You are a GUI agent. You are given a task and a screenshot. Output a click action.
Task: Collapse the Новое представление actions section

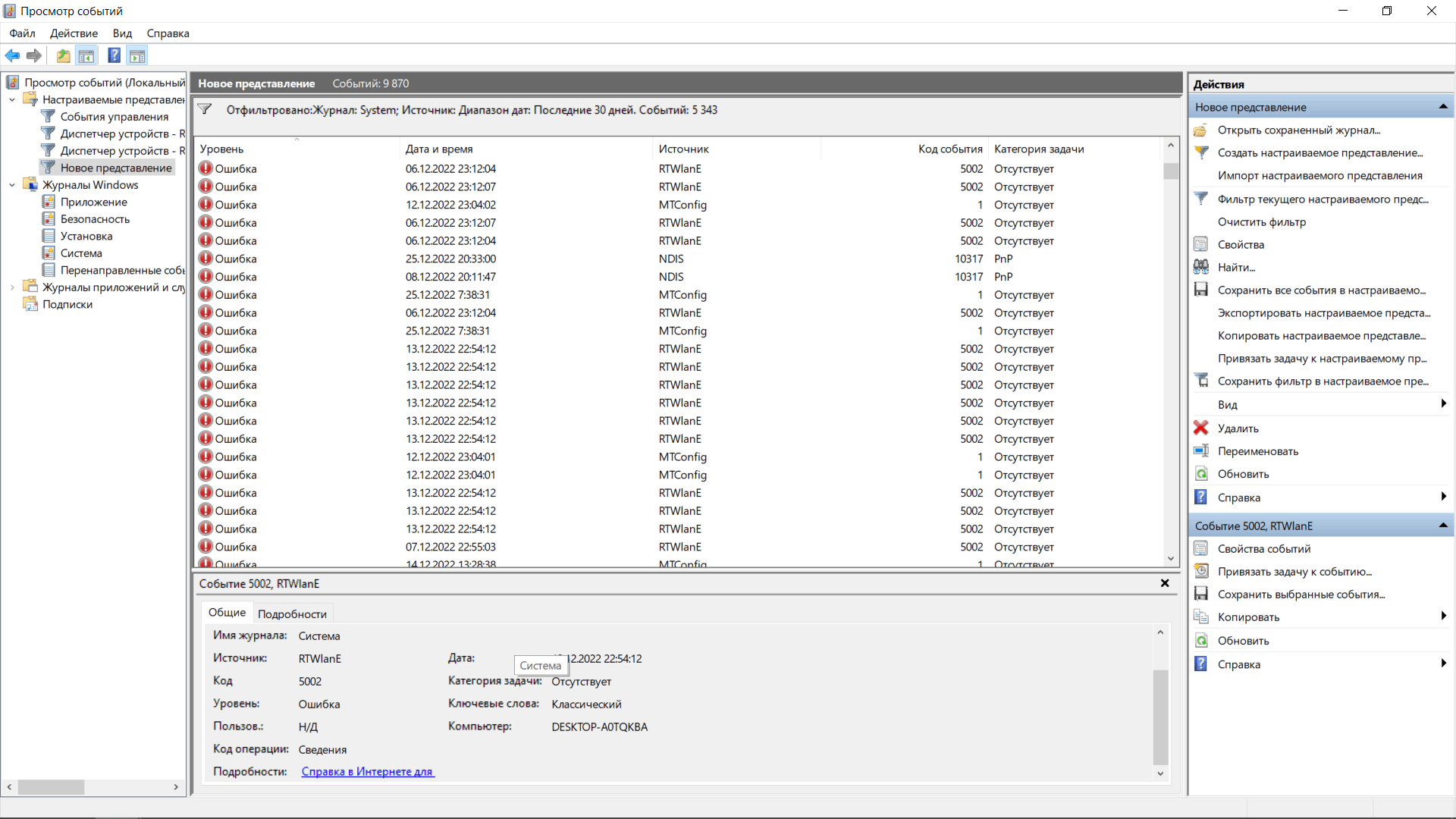tap(1443, 107)
